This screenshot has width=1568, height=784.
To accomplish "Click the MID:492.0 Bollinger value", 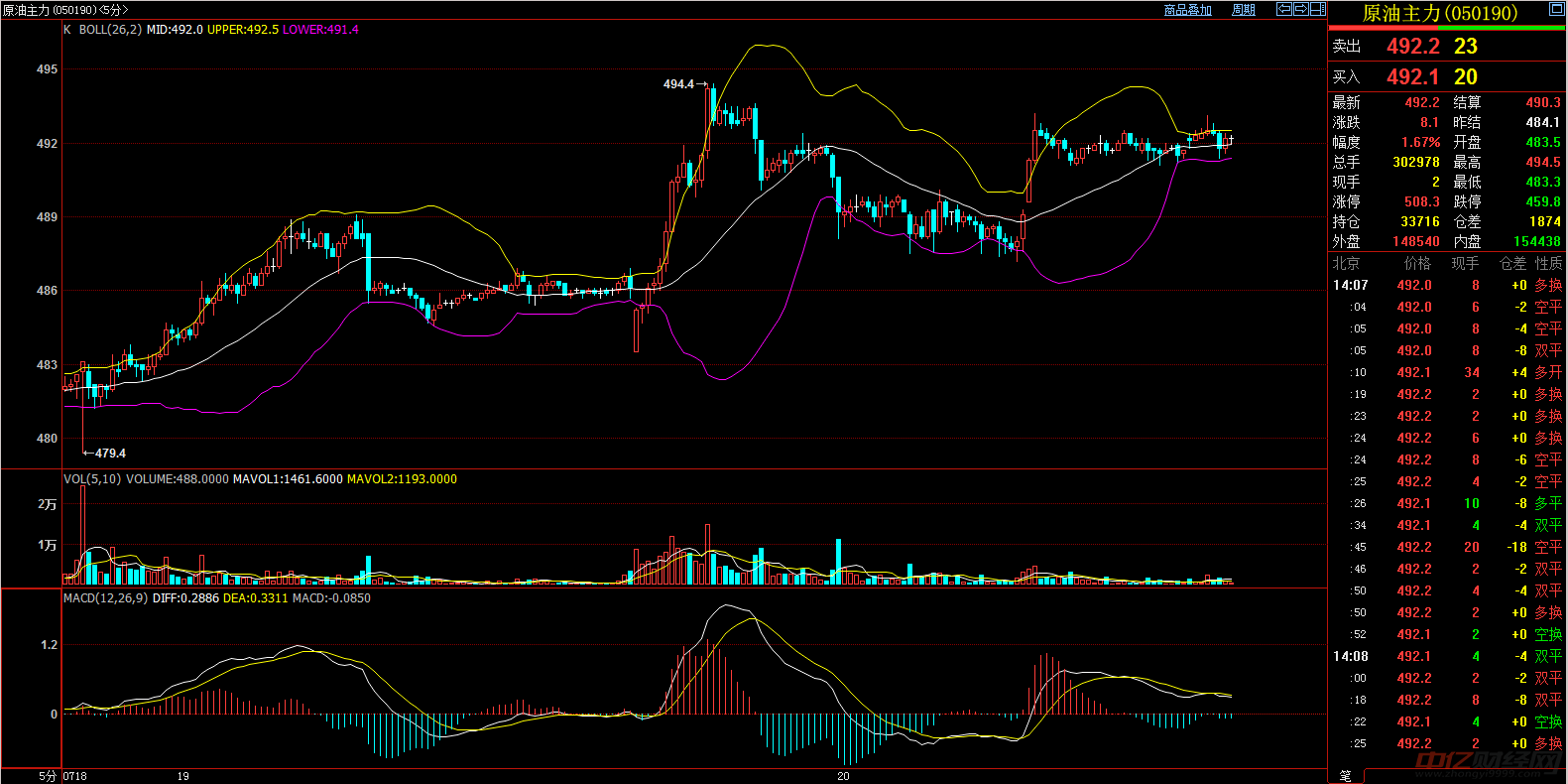I will (x=175, y=30).
